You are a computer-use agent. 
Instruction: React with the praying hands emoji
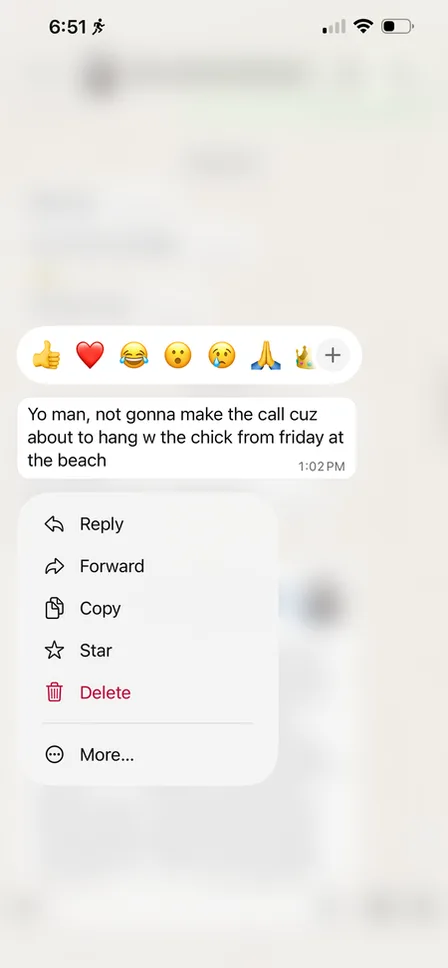[x=266, y=356]
